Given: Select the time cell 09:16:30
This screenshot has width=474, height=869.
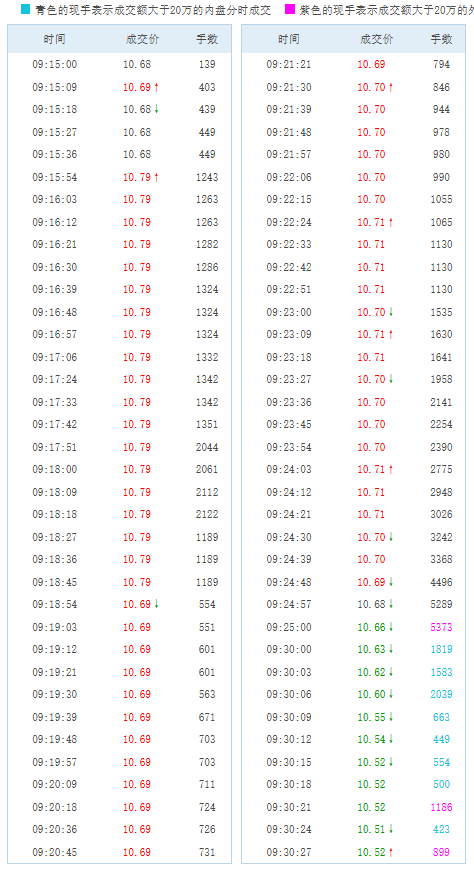Looking at the screenshot, I should click(54, 267).
